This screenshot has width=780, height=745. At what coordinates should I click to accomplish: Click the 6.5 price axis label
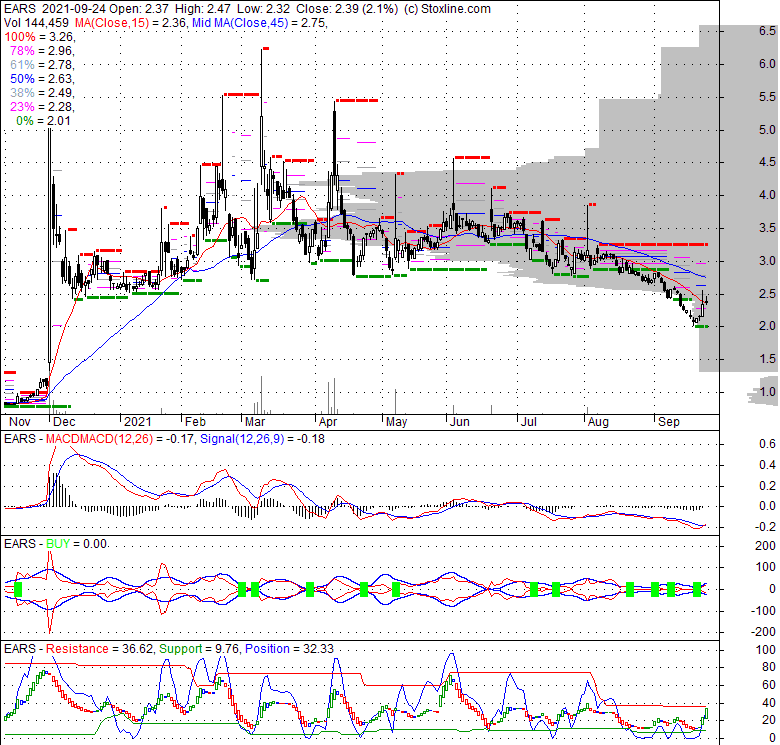[767, 31]
